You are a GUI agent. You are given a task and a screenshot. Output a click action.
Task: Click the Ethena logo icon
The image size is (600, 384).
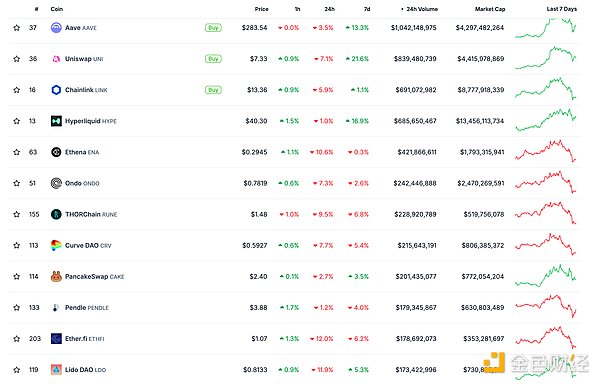pyautogui.click(x=56, y=152)
